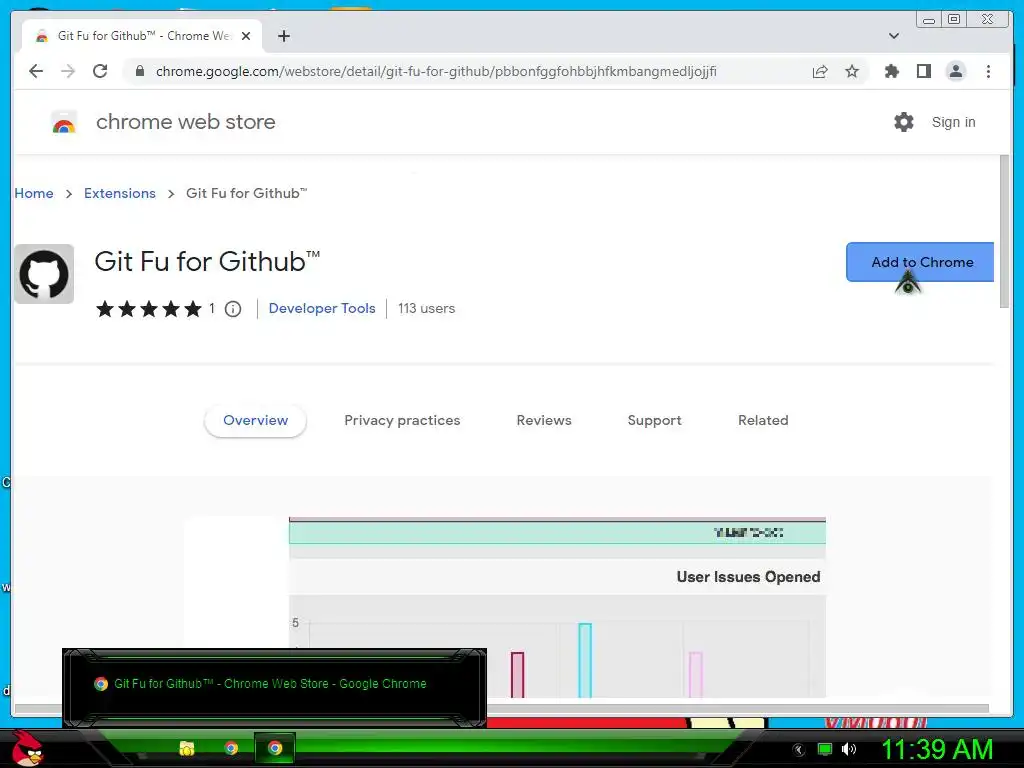Open the Reviews tab

(x=544, y=421)
